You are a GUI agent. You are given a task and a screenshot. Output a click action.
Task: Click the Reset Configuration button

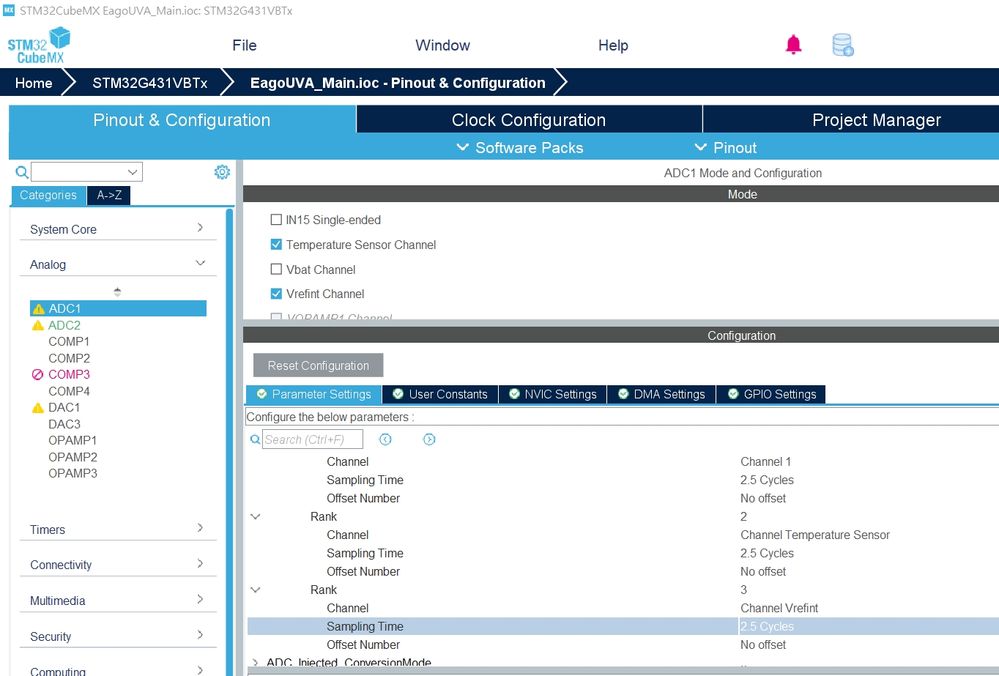click(318, 366)
